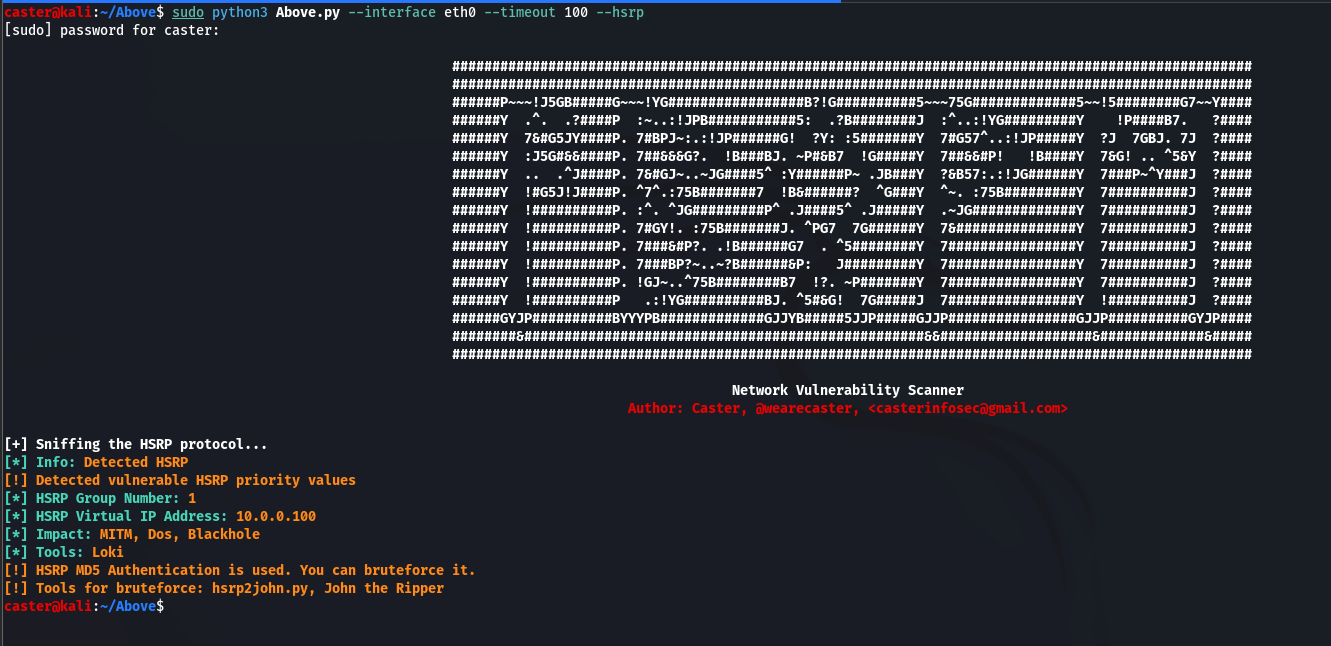
Task: Click the command 'sudo python3 Above.py' text
Action: pos(255,12)
